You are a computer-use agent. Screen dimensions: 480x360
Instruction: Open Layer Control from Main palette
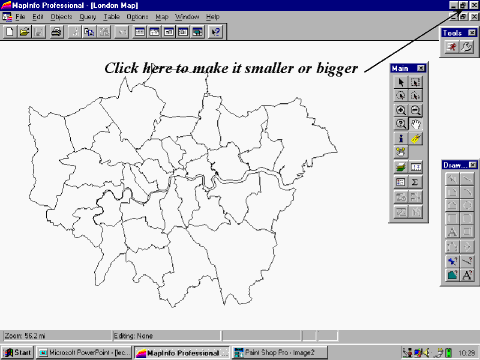401,167
